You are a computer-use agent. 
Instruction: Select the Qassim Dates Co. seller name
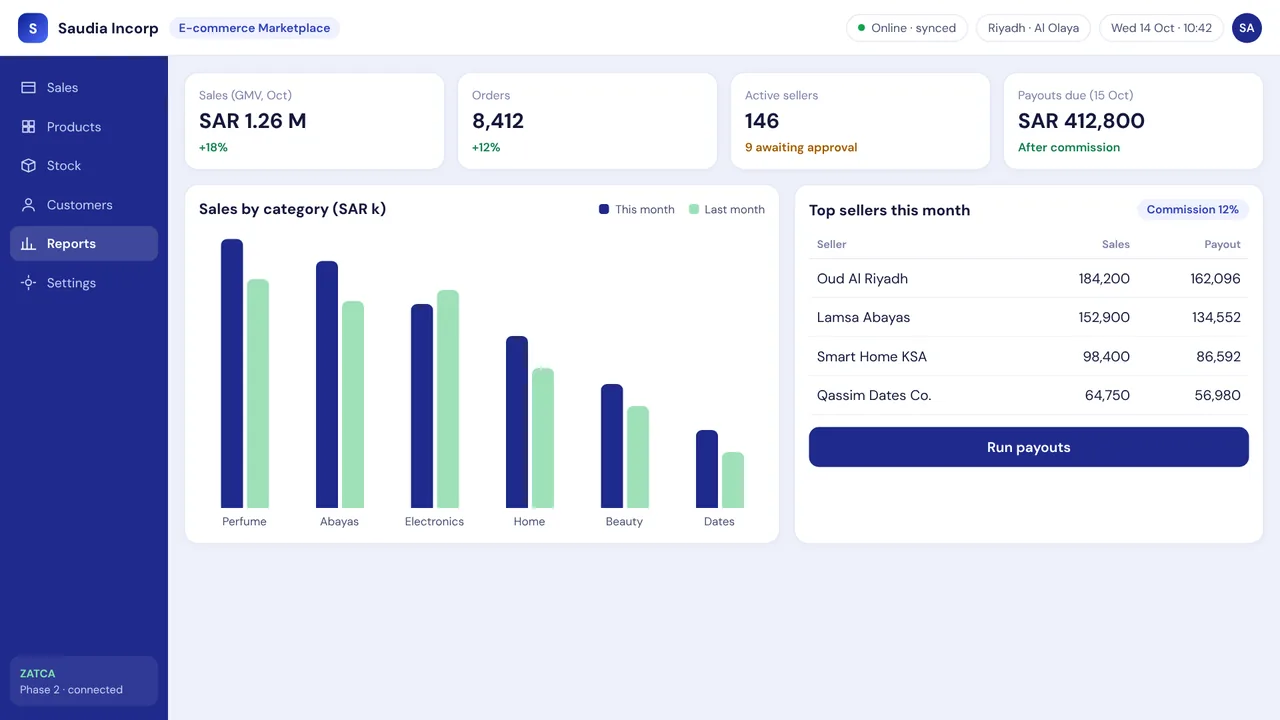(874, 396)
